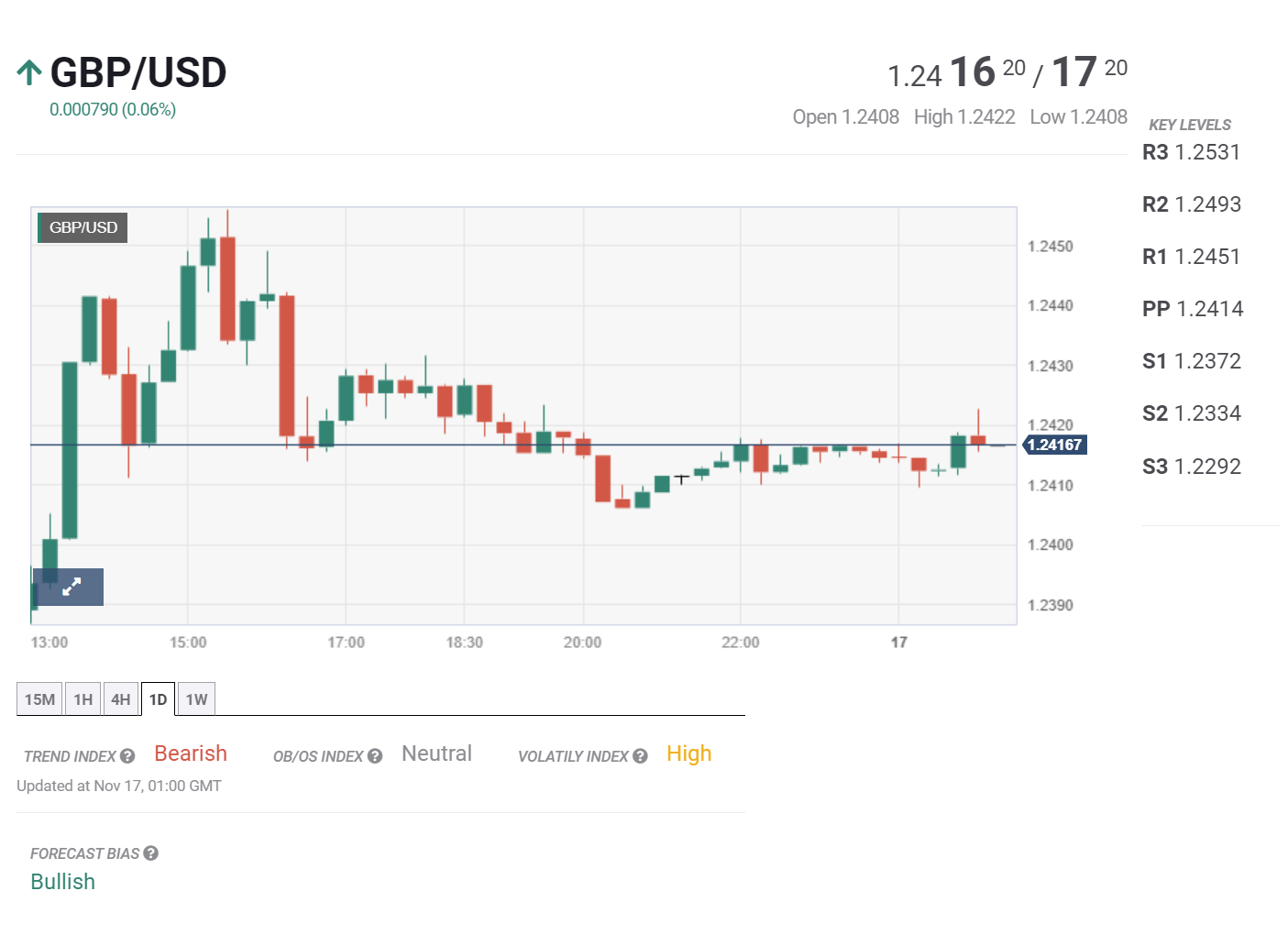Viewport: 1288px width, 946px height.
Task: Click the FORECAST BIAS label
Action: pos(84,853)
